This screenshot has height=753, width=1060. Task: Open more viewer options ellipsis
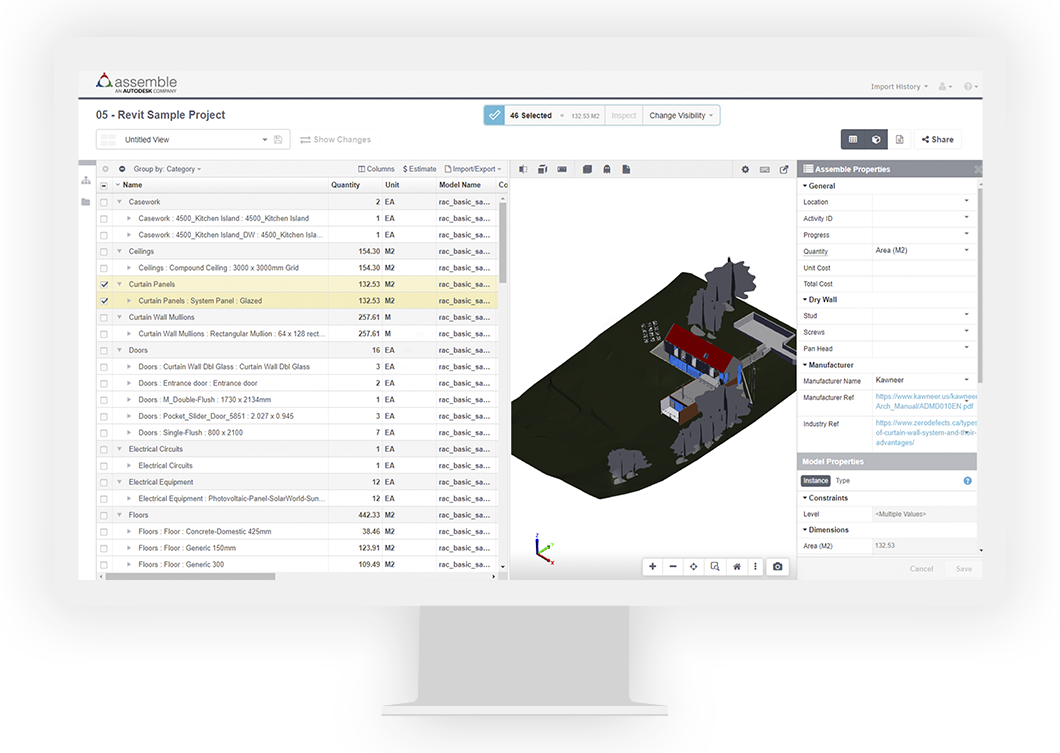(x=755, y=566)
